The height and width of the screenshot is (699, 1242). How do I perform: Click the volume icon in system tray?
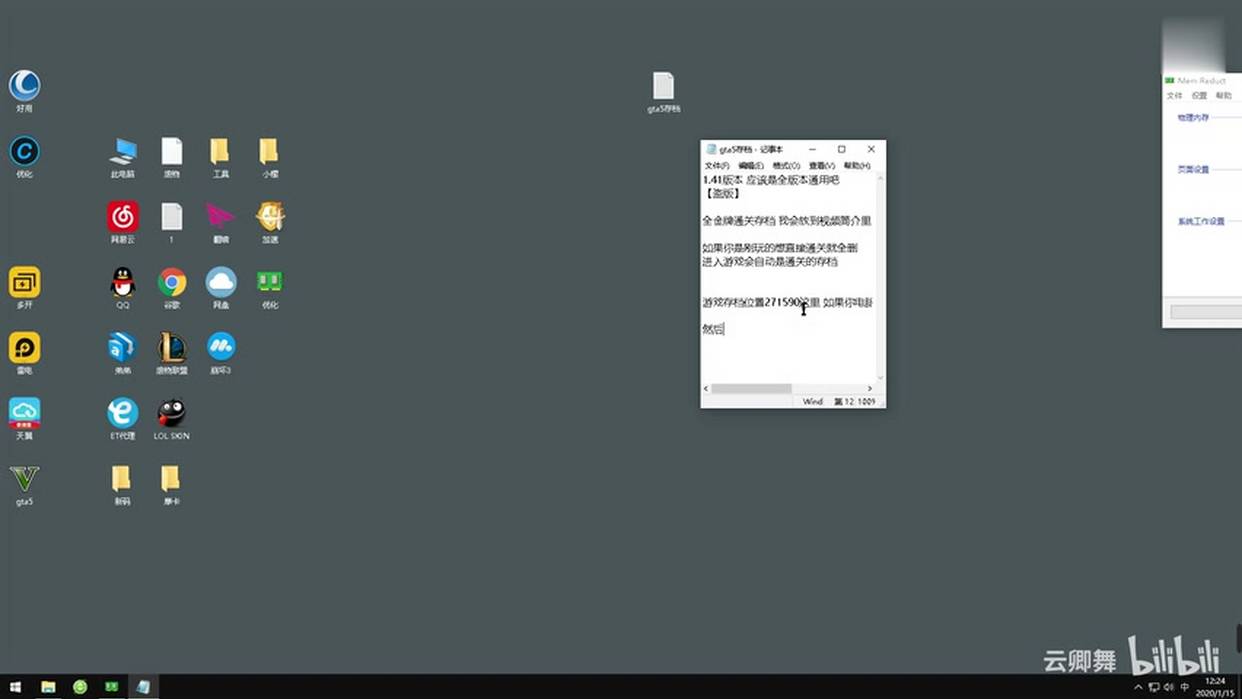point(1169,688)
